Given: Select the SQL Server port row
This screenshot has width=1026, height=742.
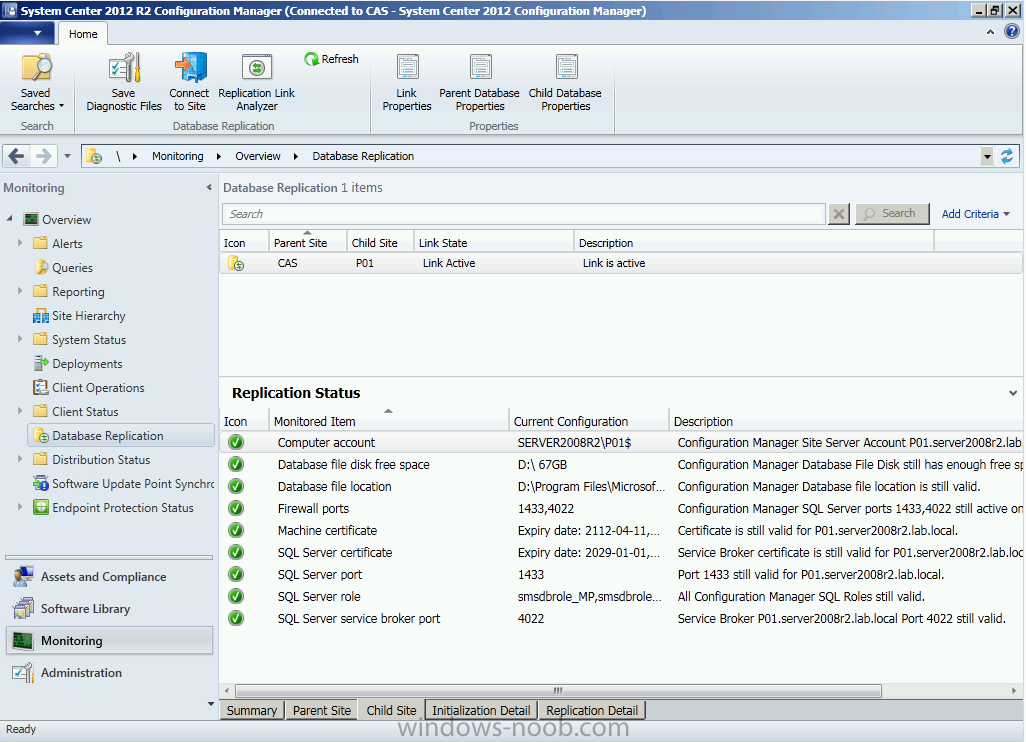Looking at the screenshot, I should click(622, 574).
